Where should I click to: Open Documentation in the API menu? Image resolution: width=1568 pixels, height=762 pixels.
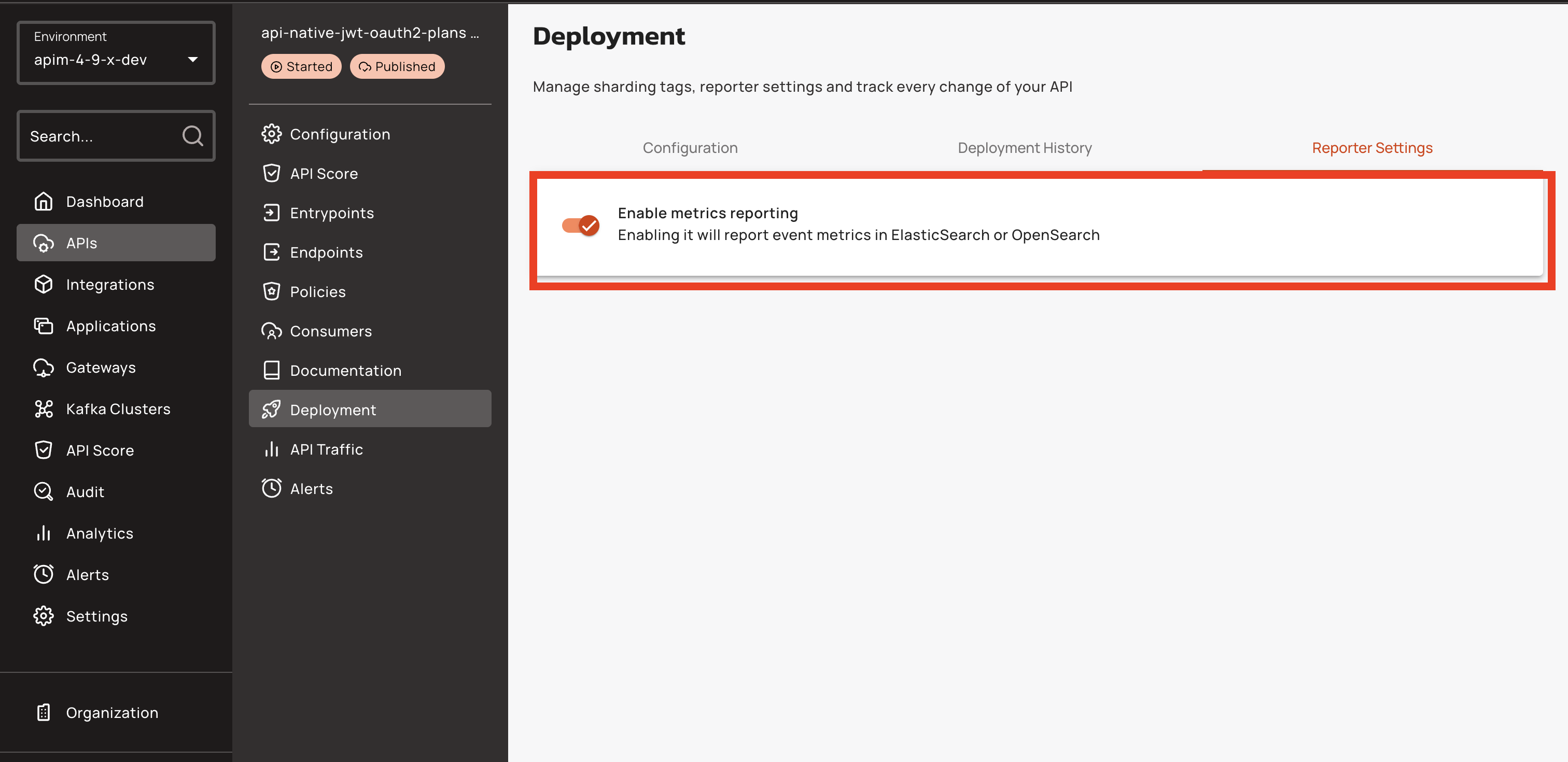345,371
